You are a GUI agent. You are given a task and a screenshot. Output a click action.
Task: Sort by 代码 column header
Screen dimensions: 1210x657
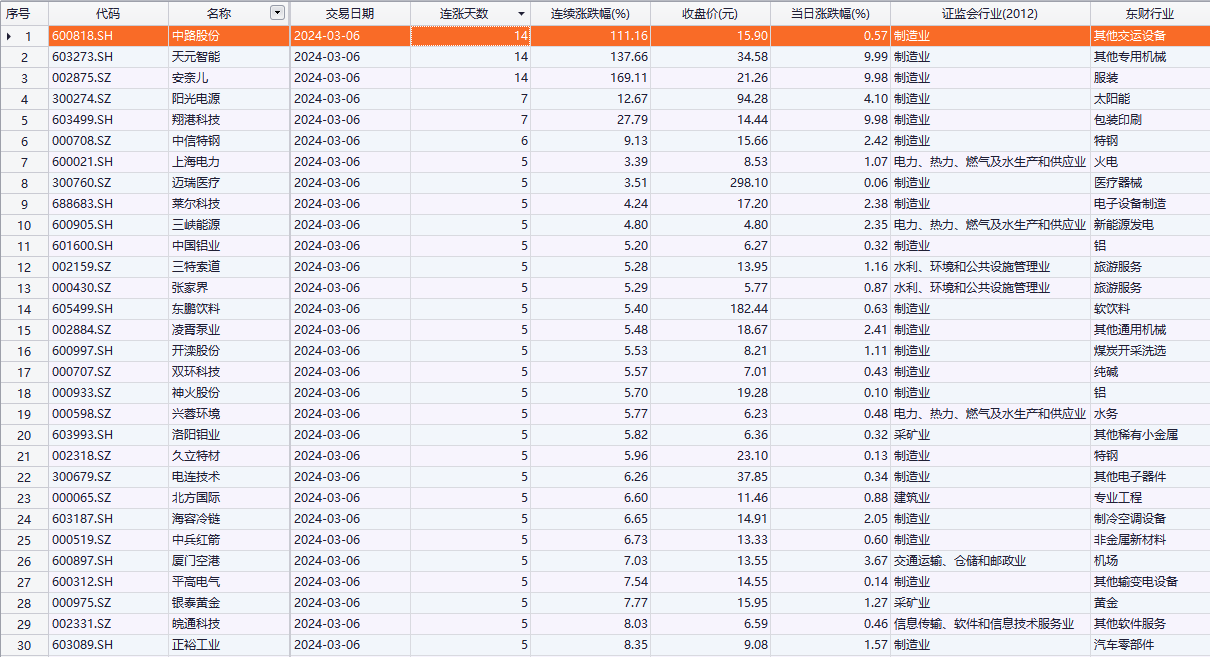pyautogui.click(x=108, y=14)
